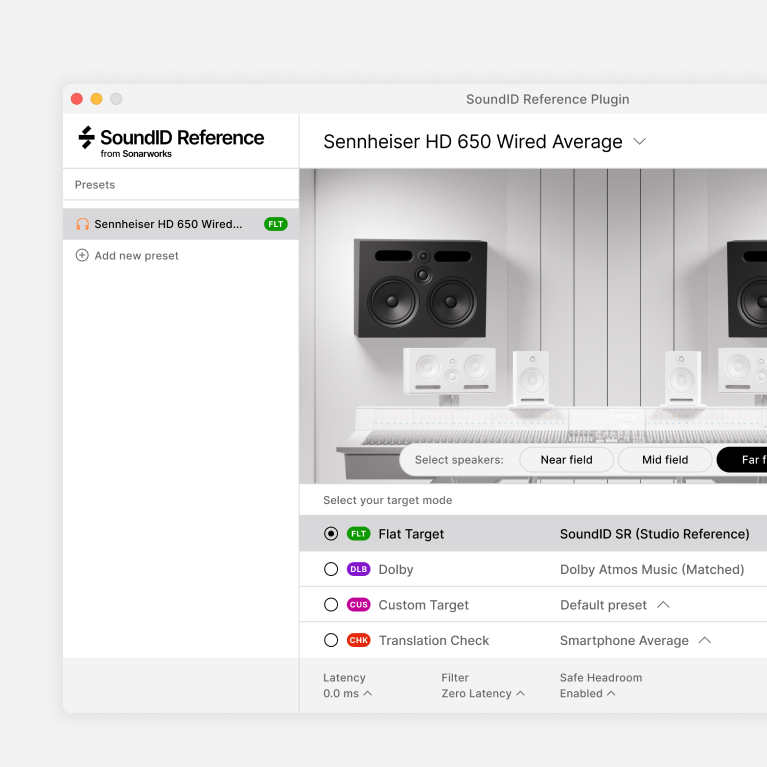Select the Sennheiser HD 650 Wired preset row
This screenshot has width=767, height=767.
pyautogui.click(x=168, y=224)
